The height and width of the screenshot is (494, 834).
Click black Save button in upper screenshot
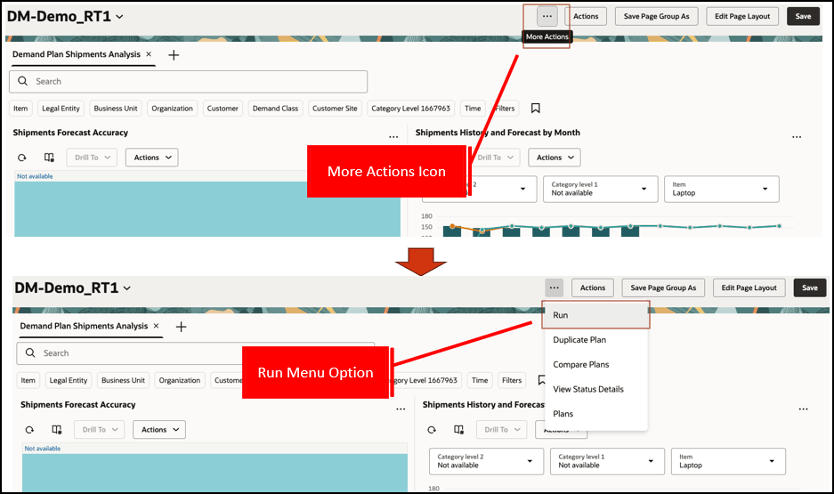(x=803, y=16)
